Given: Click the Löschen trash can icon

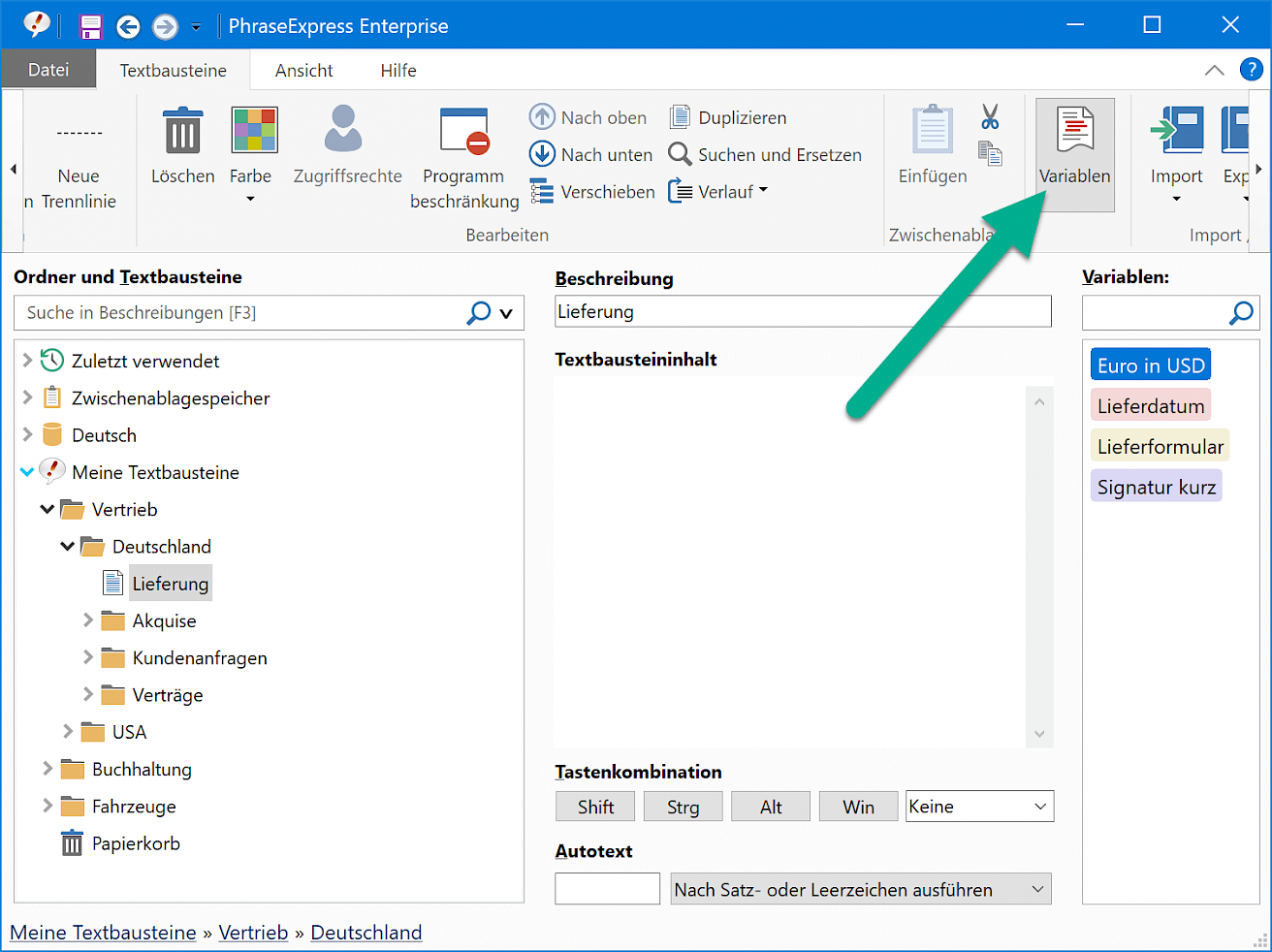Looking at the screenshot, I should tap(182, 132).
